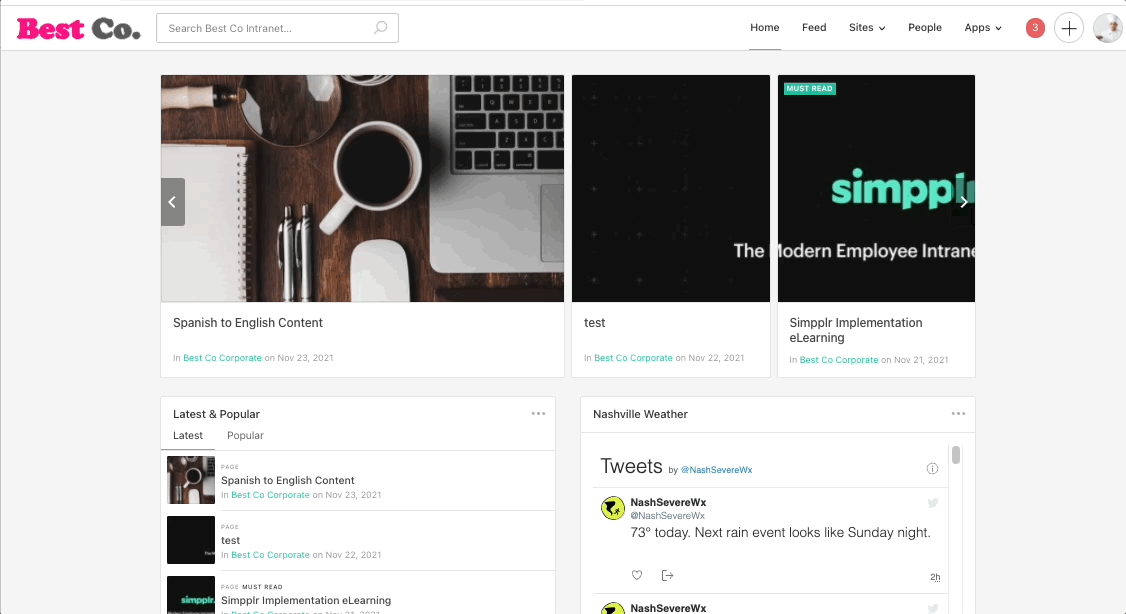Click Best Co Corporate link under test card
Viewport: 1126px width, 614px height.
[633, 358]
